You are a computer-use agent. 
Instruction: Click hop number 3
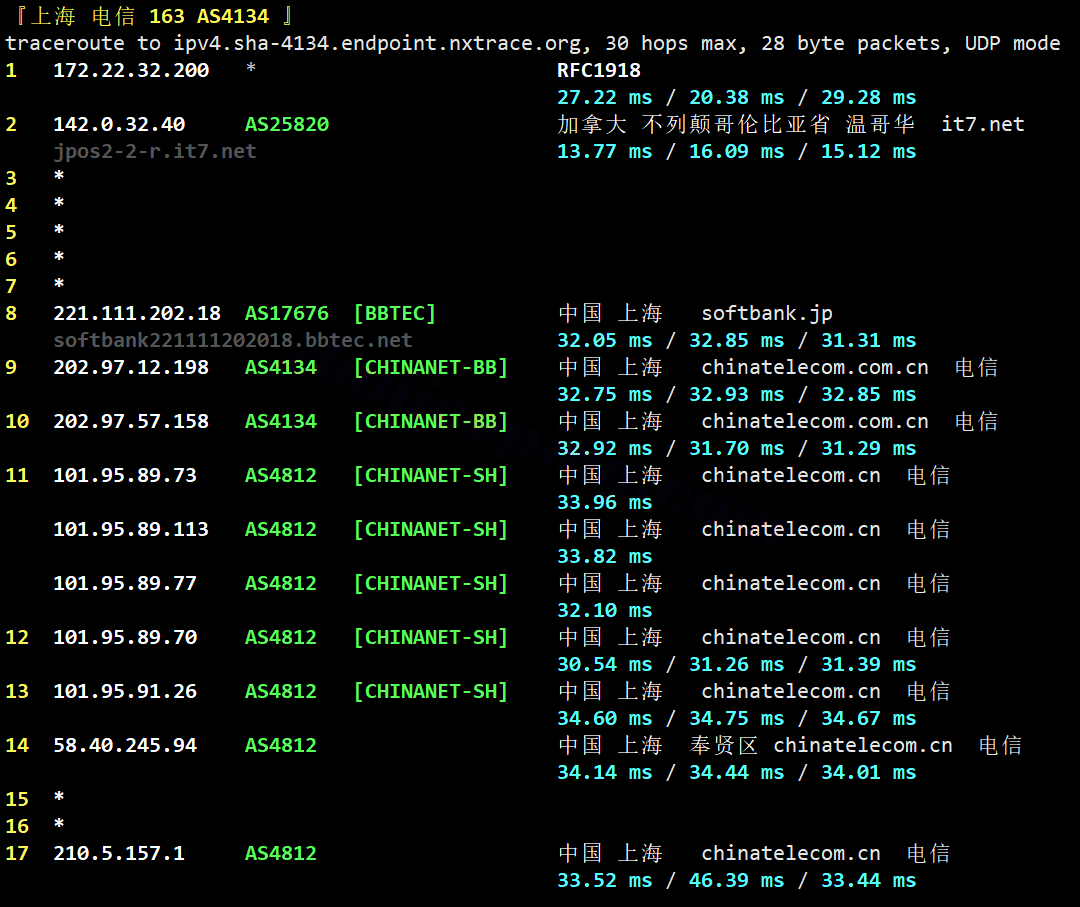point(11,178)
